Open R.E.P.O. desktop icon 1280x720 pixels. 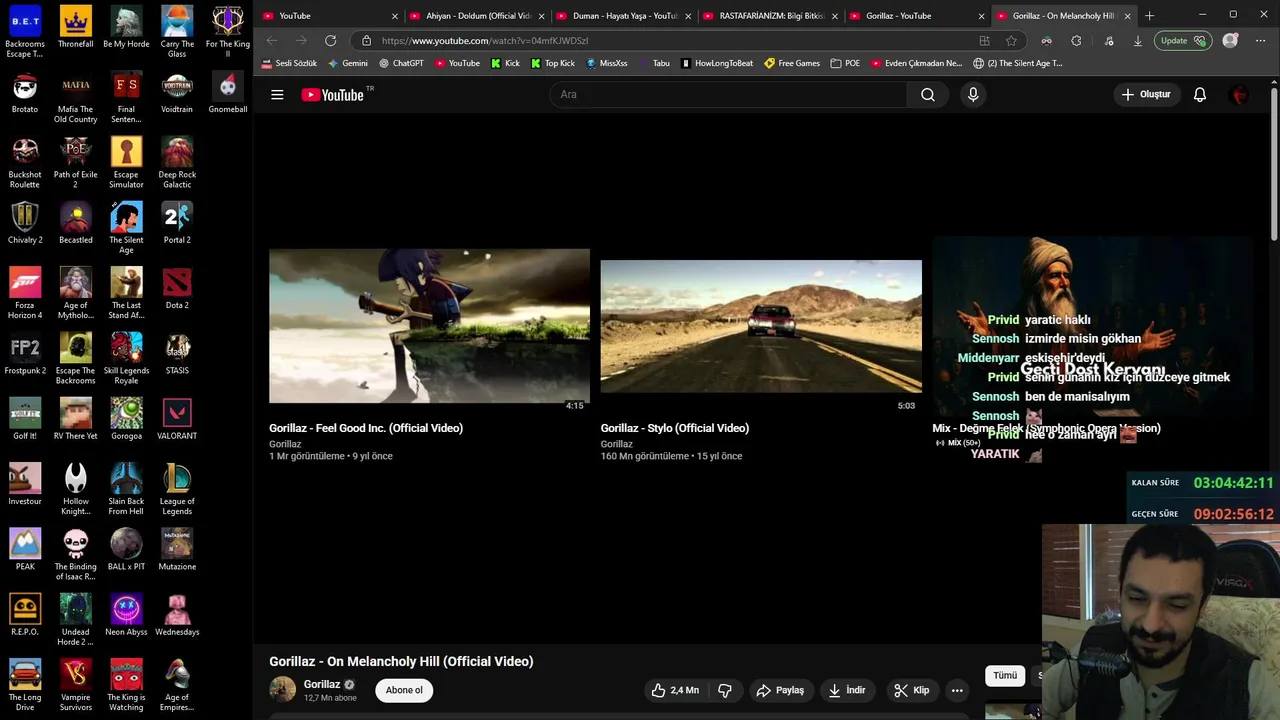point(25,614)
